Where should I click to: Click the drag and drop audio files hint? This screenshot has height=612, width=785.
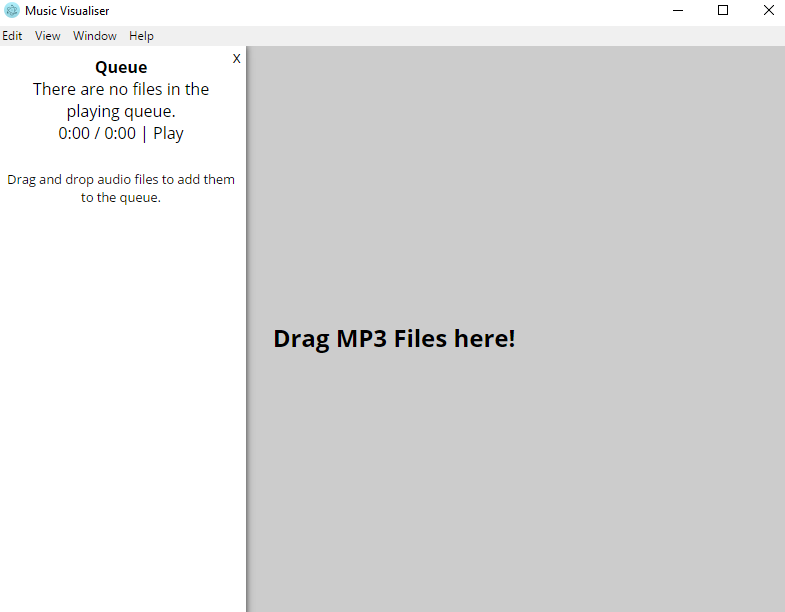(121, 188)
